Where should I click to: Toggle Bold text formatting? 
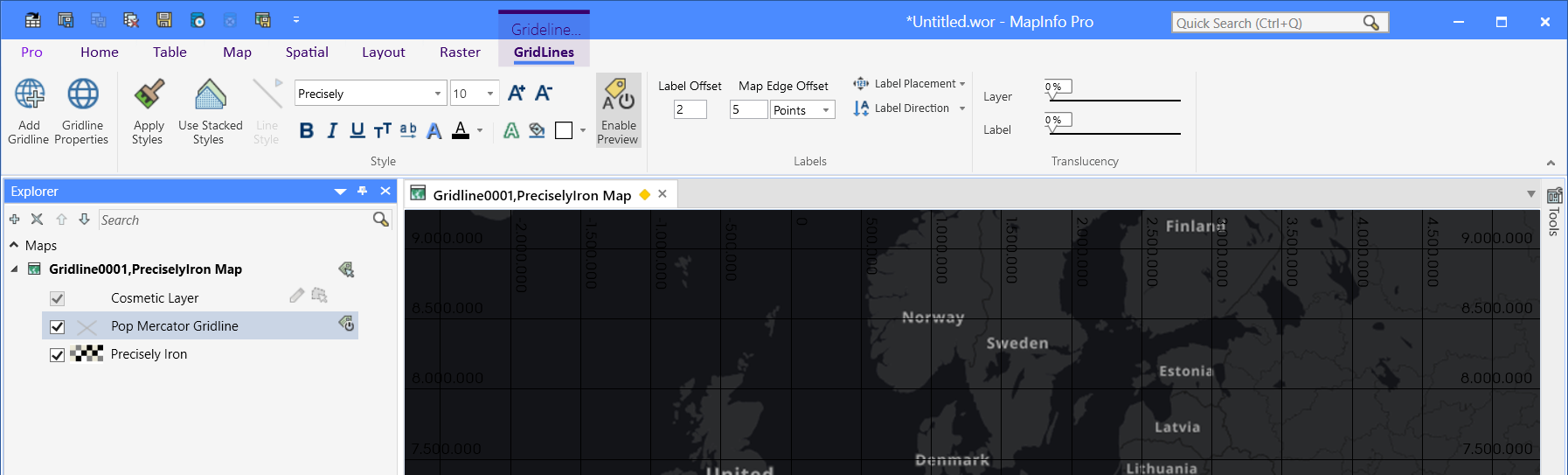point(306,130)
